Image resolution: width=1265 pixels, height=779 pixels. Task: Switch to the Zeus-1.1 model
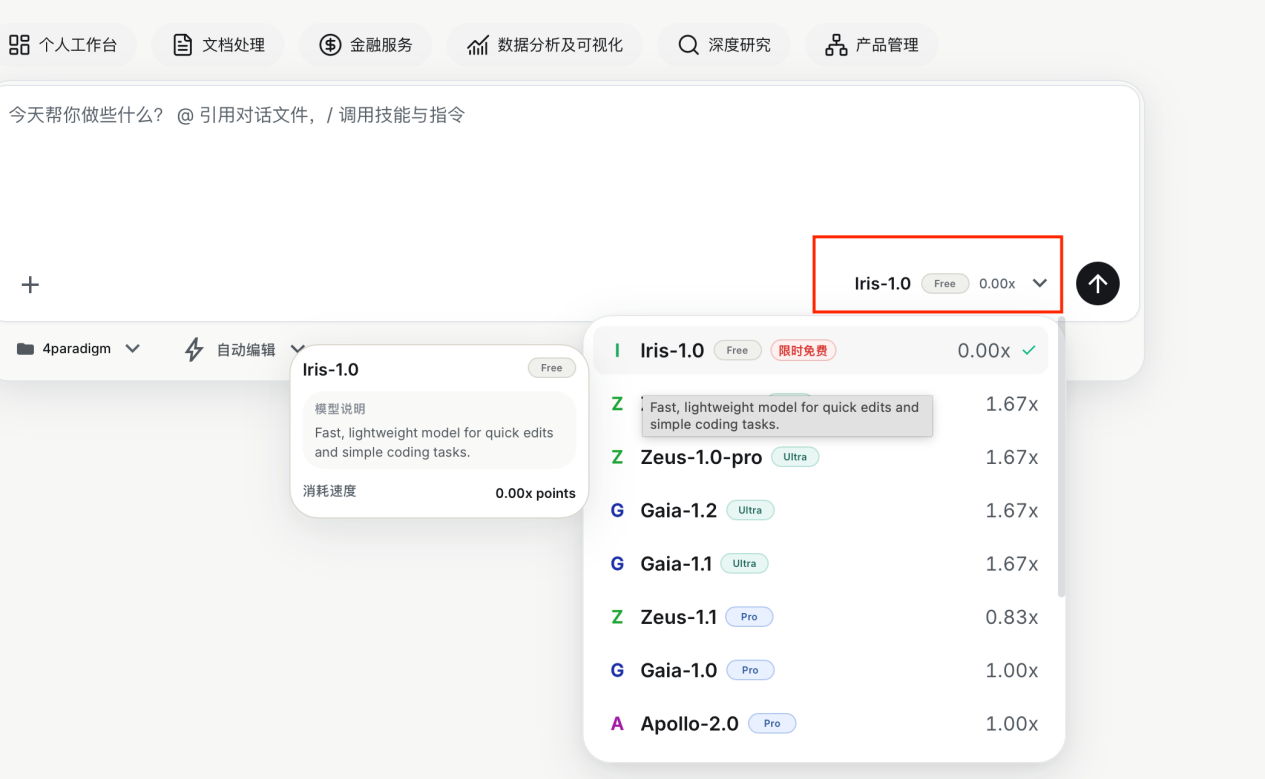[820, 617]
